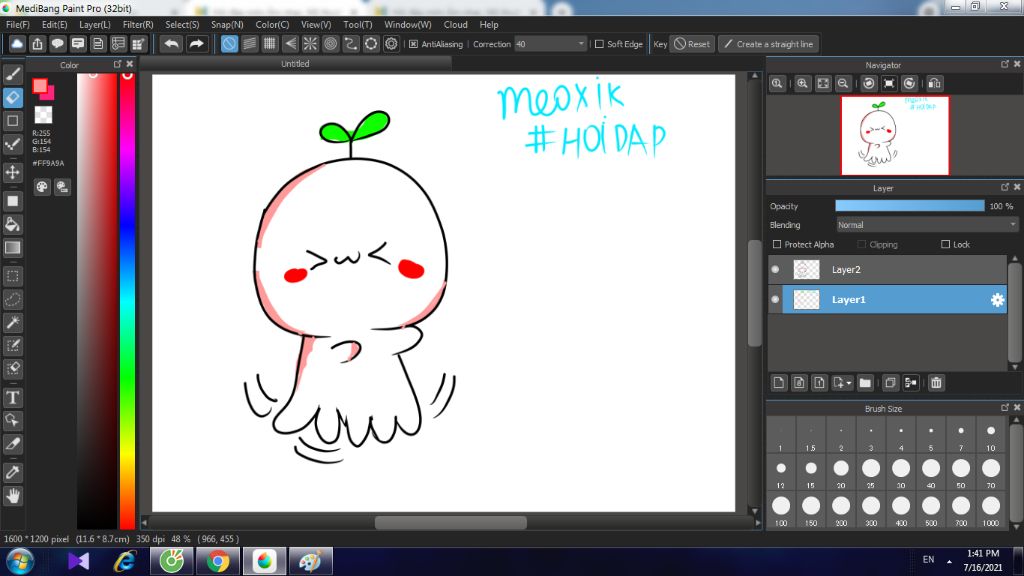The height and width of the screenshot is (576, 1024).
Task: Select the Hand pan tool
Action: [x=13, y=495]
